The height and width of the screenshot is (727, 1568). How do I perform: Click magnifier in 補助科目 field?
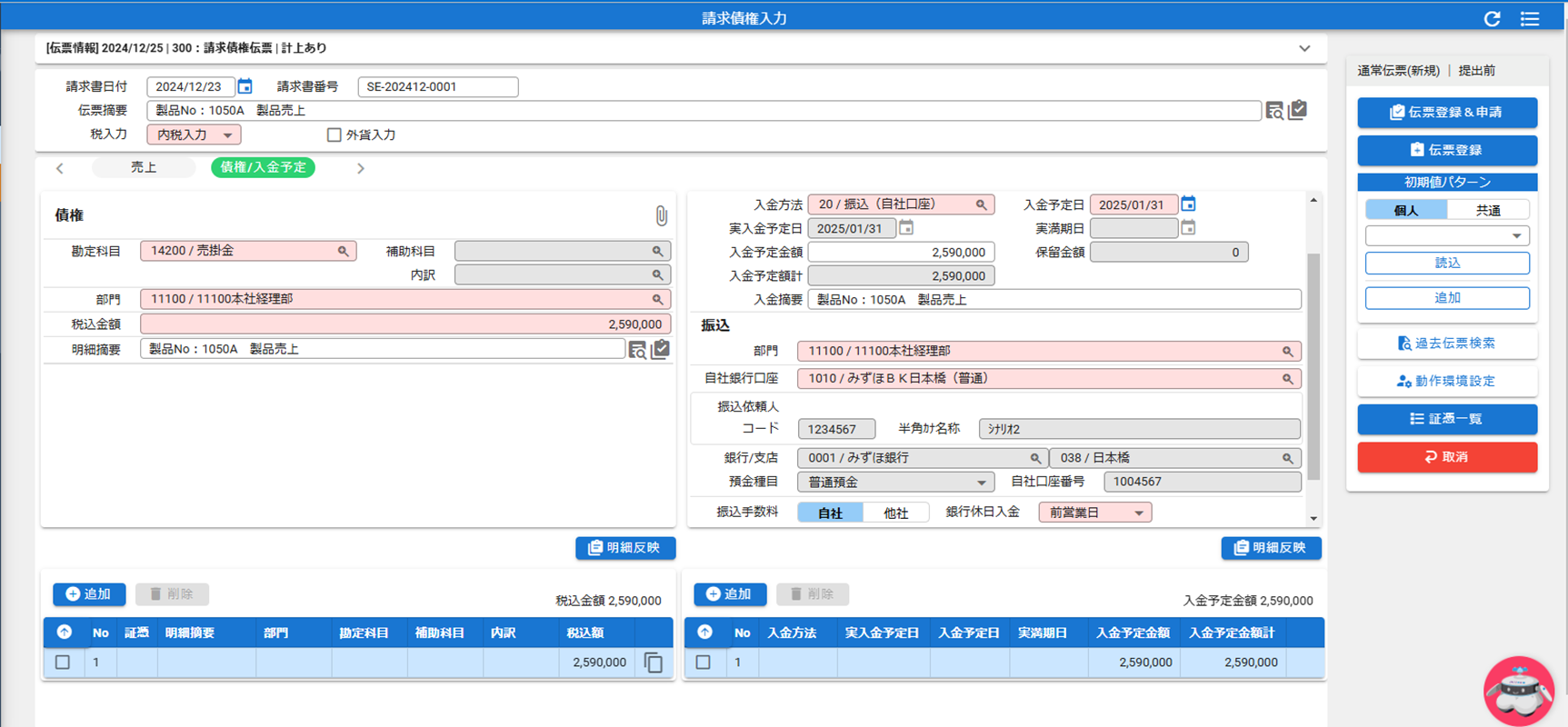tap(657, 251)
